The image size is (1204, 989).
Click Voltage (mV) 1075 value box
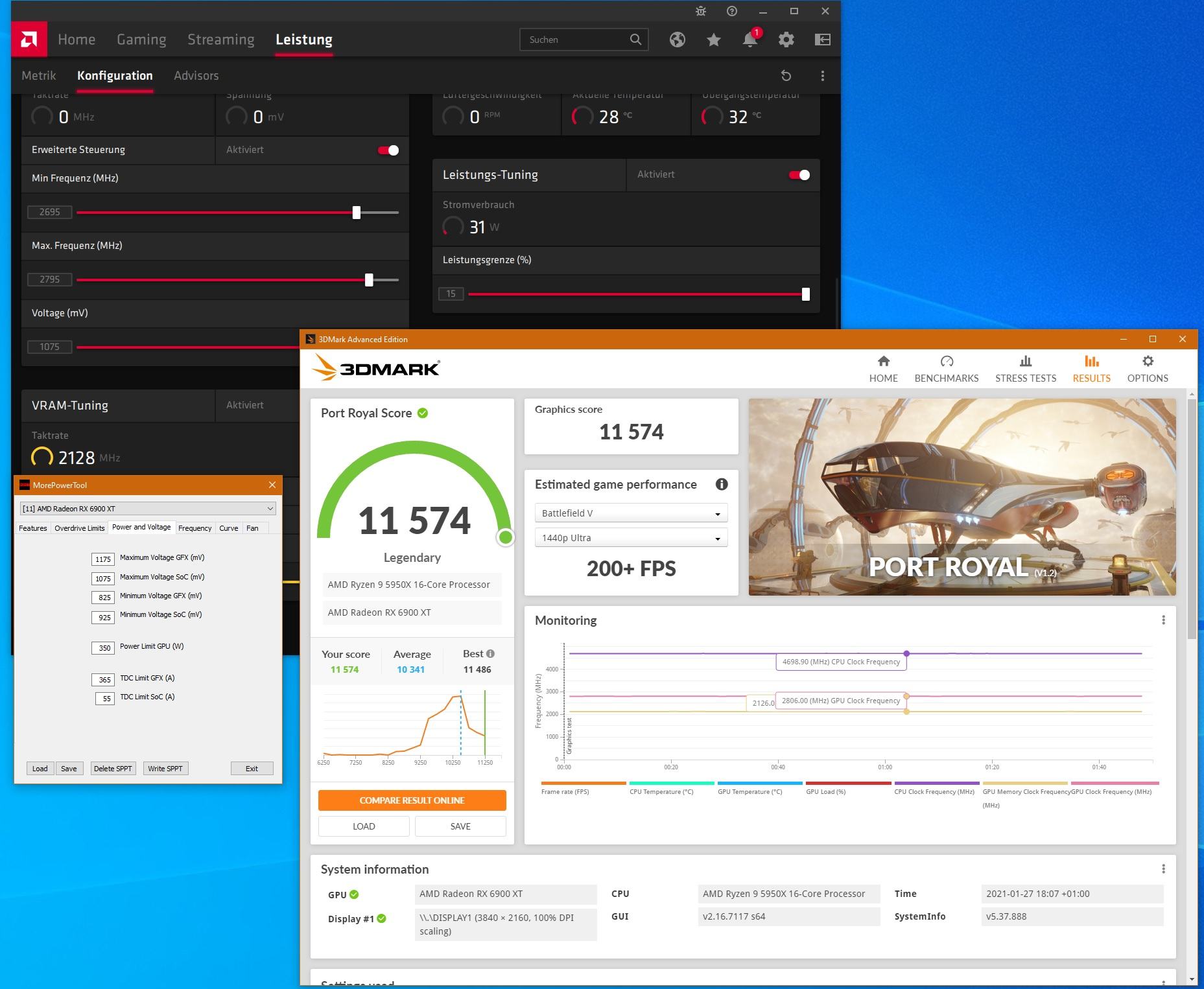49,347
